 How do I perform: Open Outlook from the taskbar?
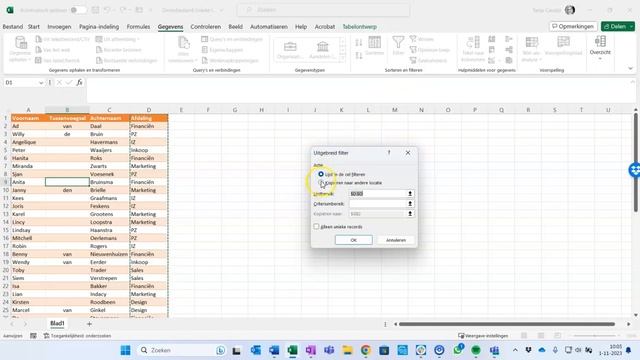pyautogui.click(x=256, y=350)
